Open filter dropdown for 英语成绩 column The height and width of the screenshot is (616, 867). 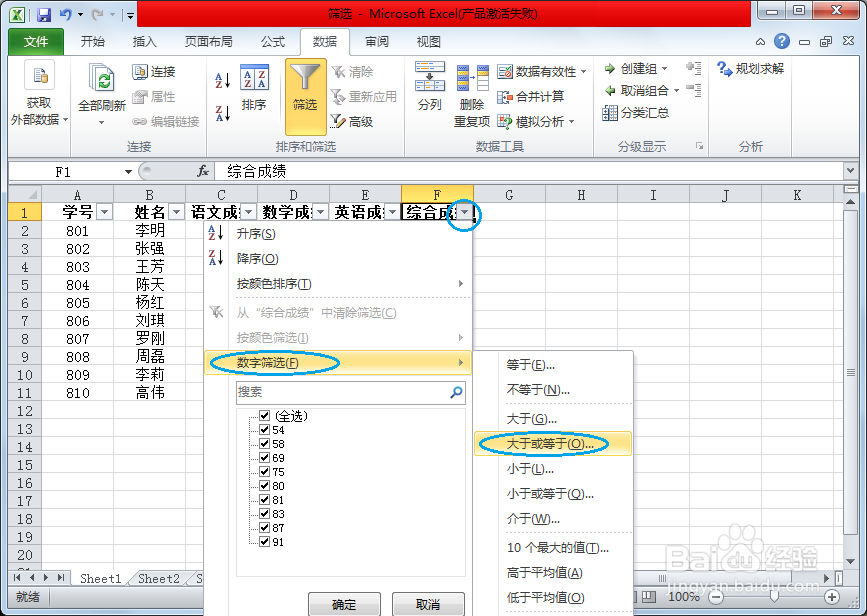(x=393, y=212)
